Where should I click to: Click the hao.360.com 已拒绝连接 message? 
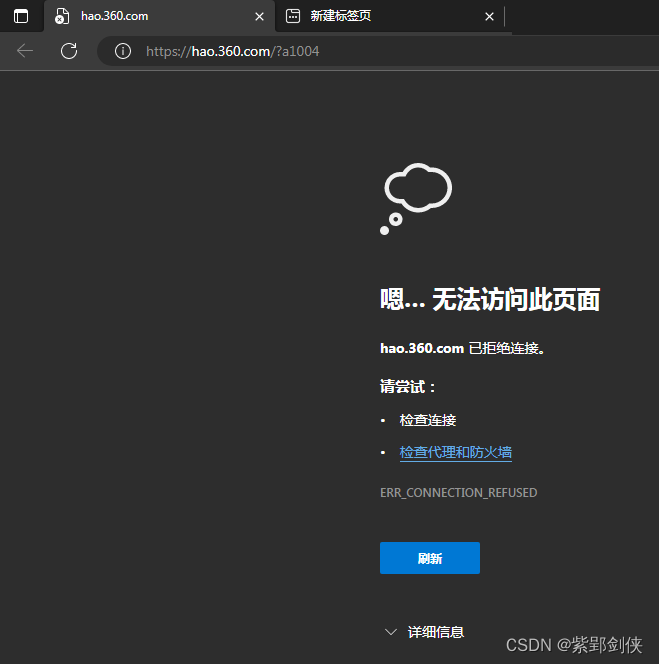point(462,348)
